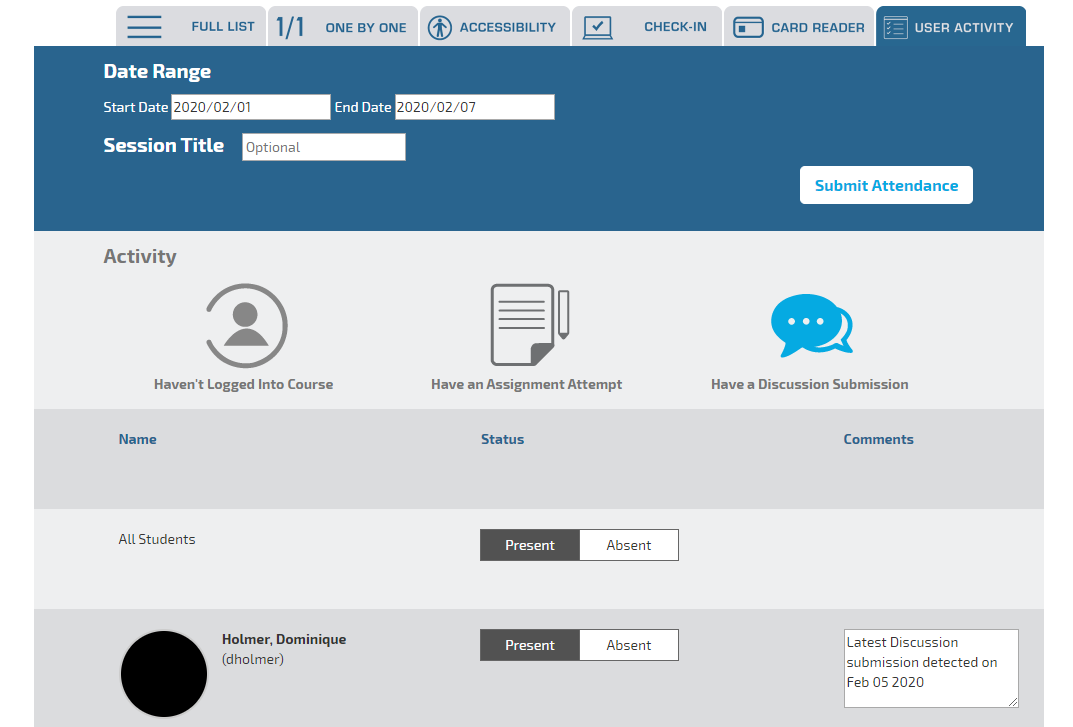Click the One by One 1/1 icon

pos(289,27)
